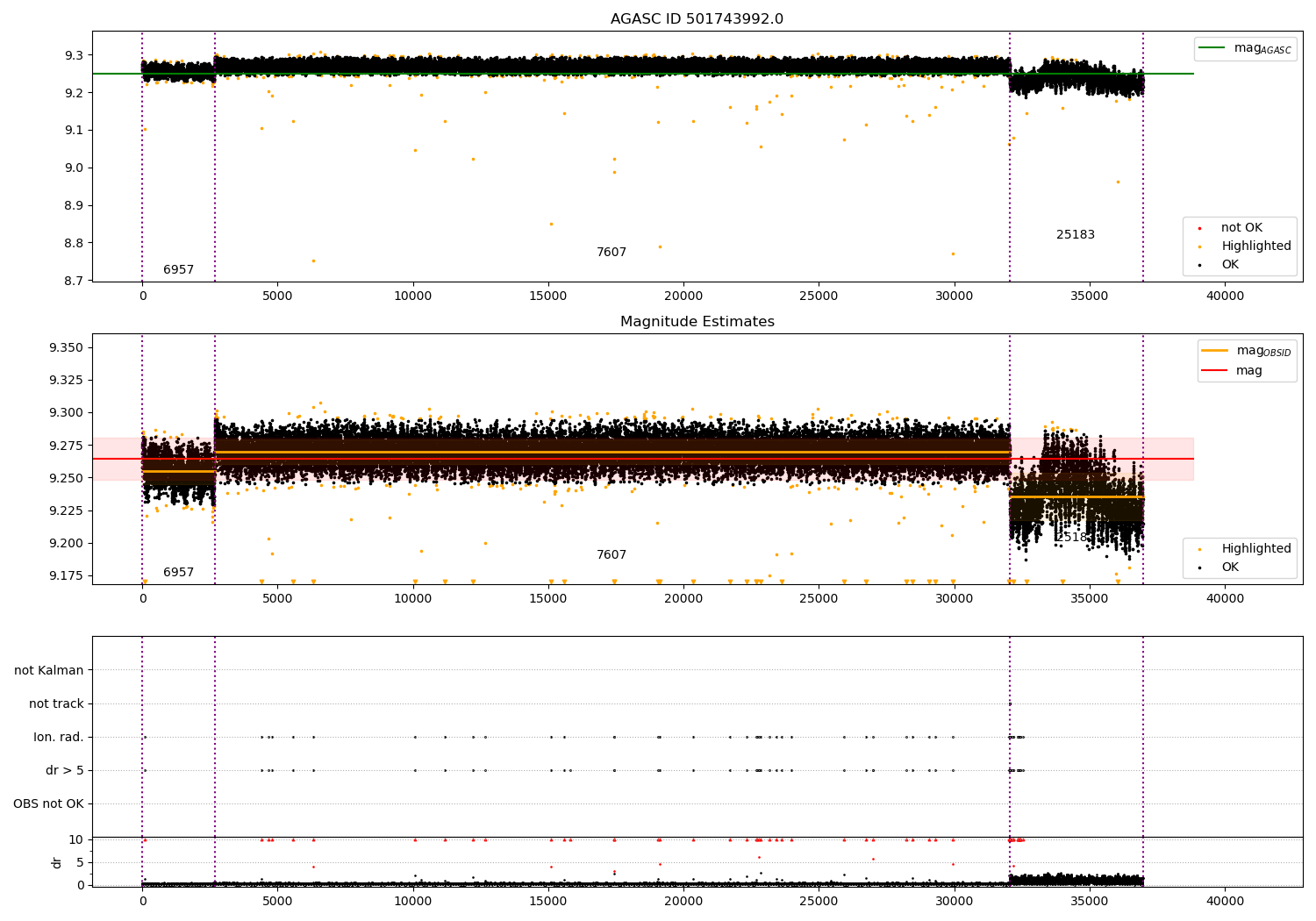Select 'not OK' legend entry in top plot

click(x=1241, y=228)
